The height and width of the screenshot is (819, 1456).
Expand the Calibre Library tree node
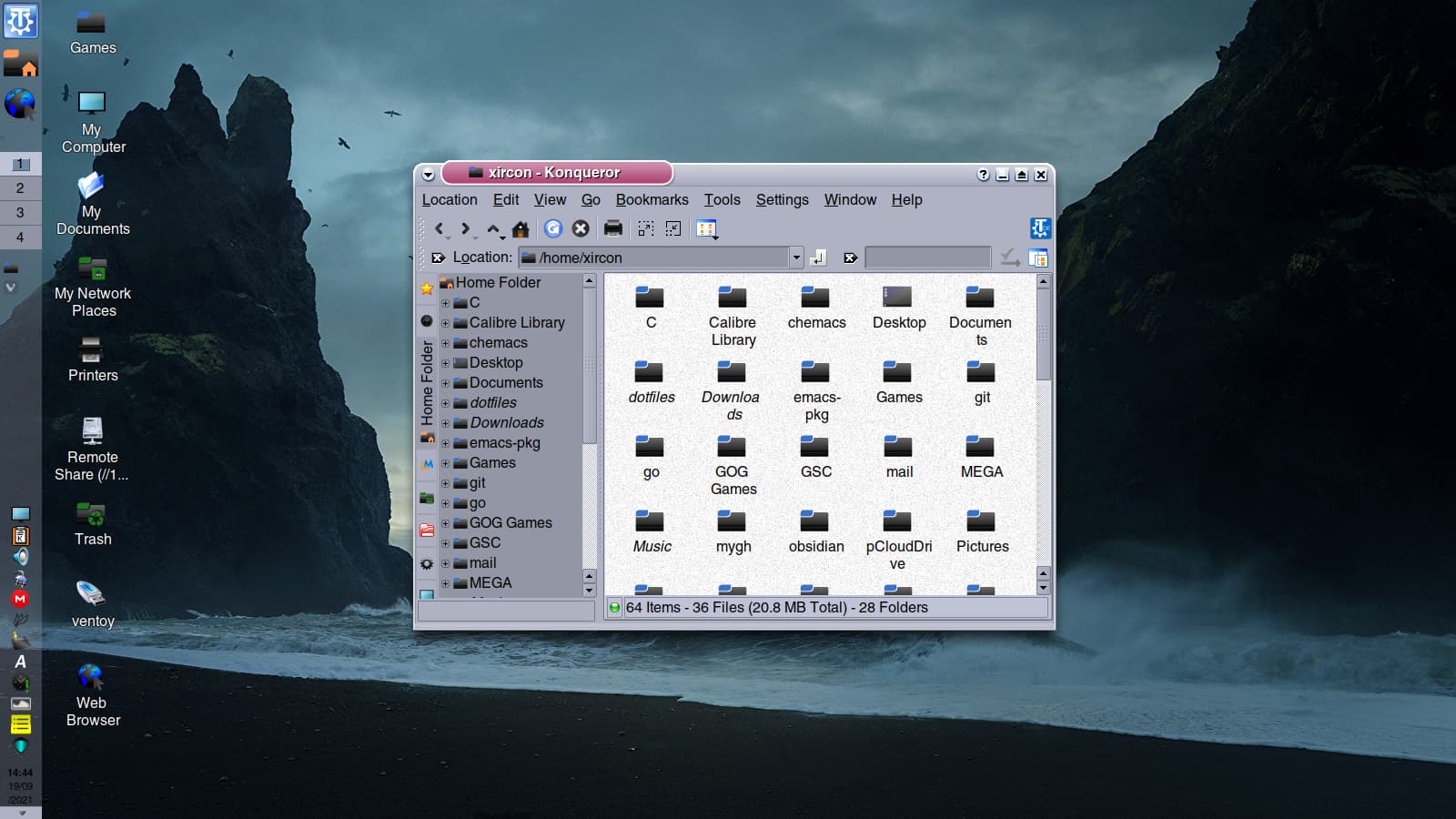(445, 323)
